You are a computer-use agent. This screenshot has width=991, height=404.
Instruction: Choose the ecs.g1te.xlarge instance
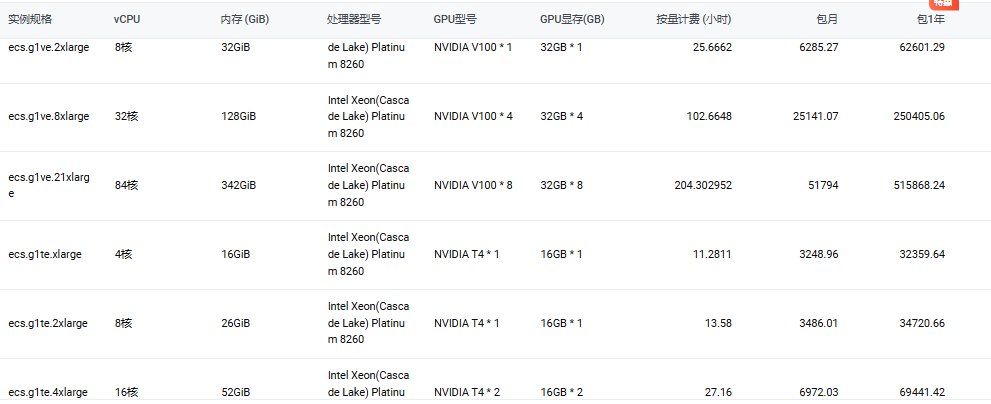pos(45,254)
